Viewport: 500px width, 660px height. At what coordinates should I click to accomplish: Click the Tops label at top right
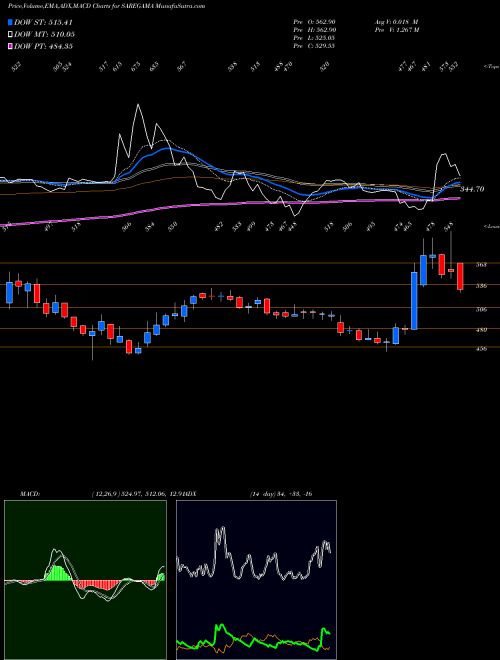[x=491, y=66]
